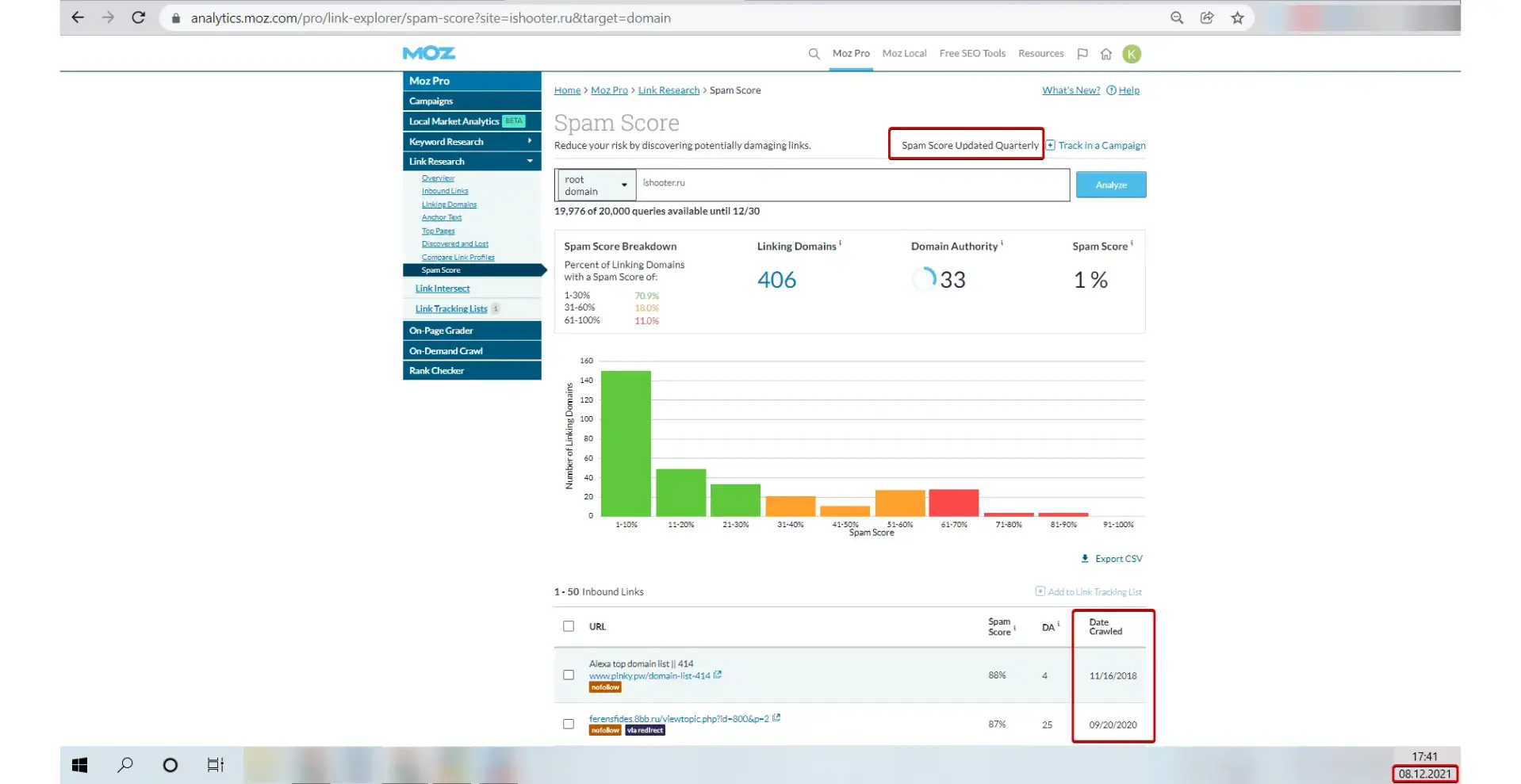This screenshot has height=784, width=1521.
Task: Click info icon beside Spam Score metric
Action: coord(1132,243)
